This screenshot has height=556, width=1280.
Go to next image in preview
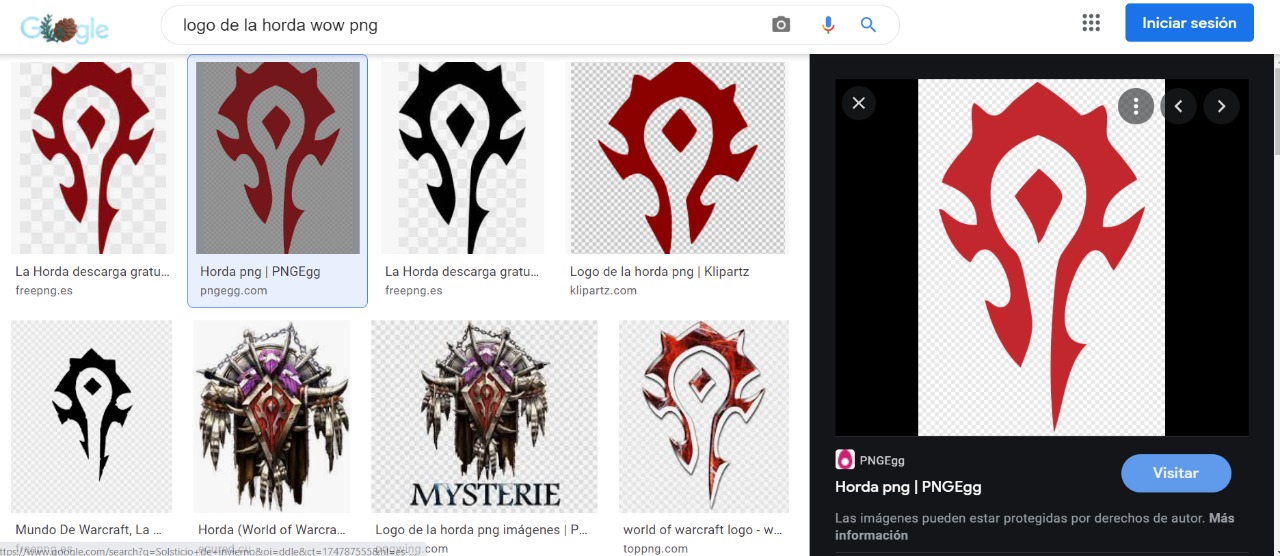click(x=1221, y=105)
